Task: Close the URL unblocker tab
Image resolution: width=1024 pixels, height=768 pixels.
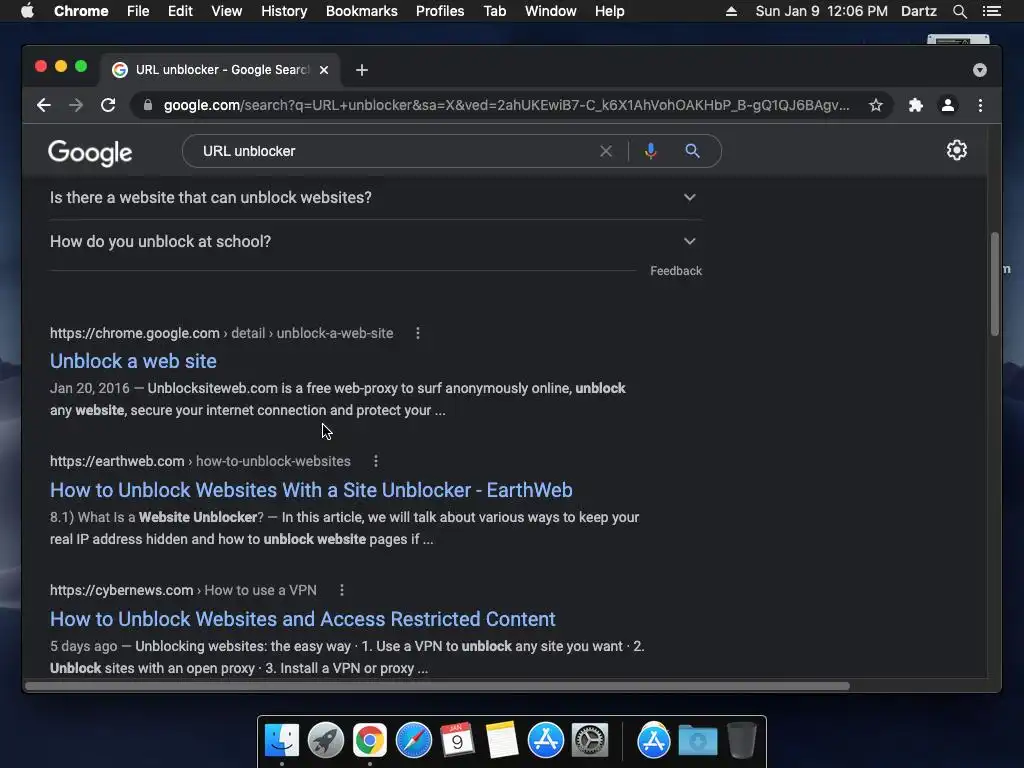Action: point(324,70)
